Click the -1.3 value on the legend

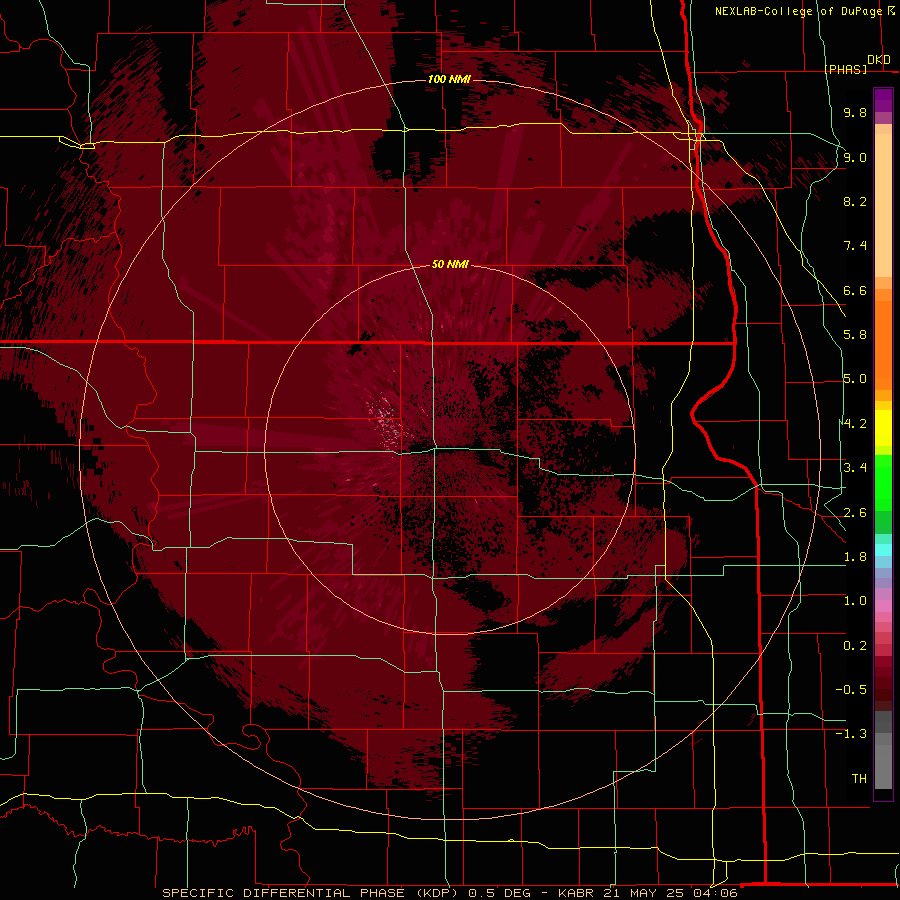pyautogui.click(x=851, y=734)
